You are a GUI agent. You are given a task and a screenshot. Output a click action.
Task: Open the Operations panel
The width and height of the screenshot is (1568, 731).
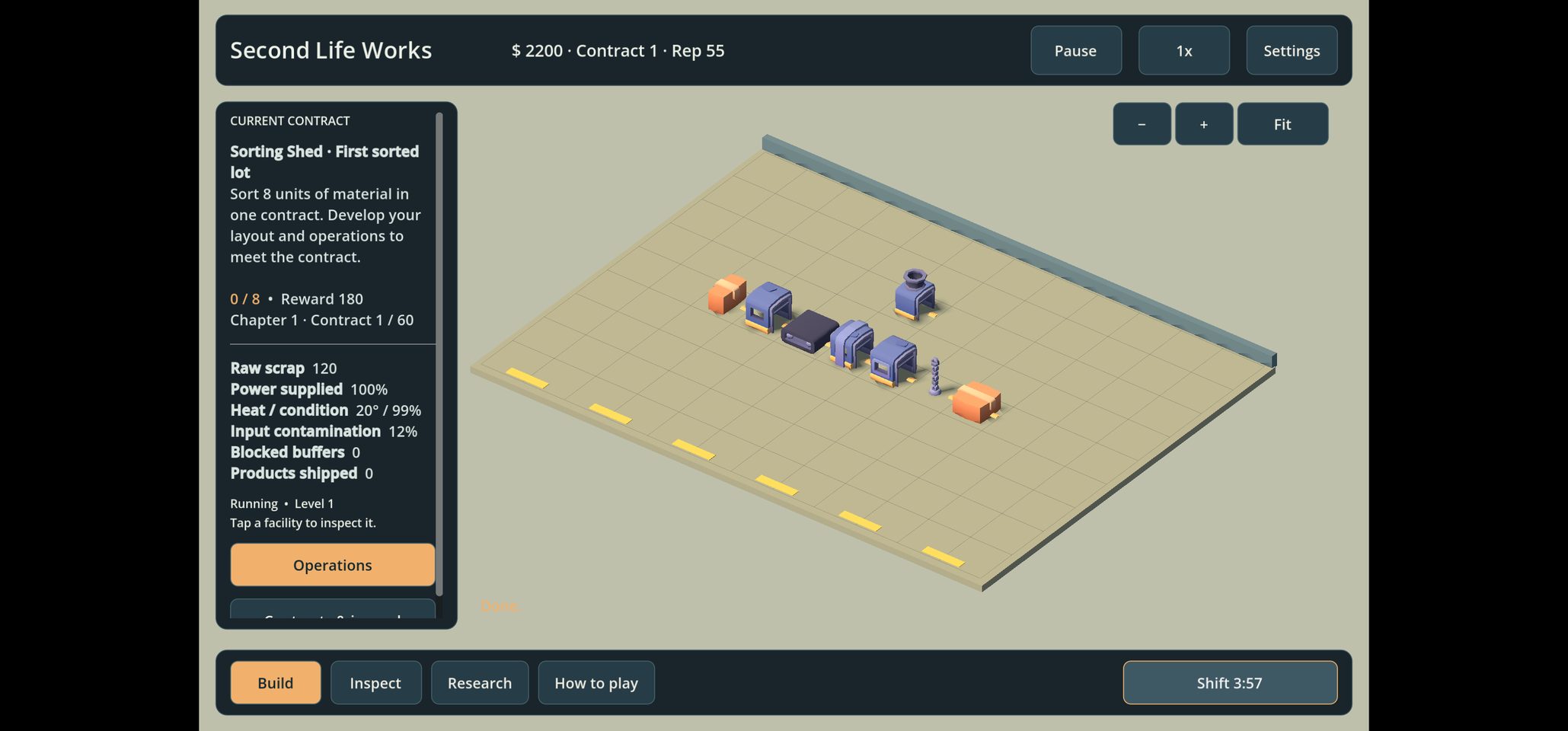333,565
